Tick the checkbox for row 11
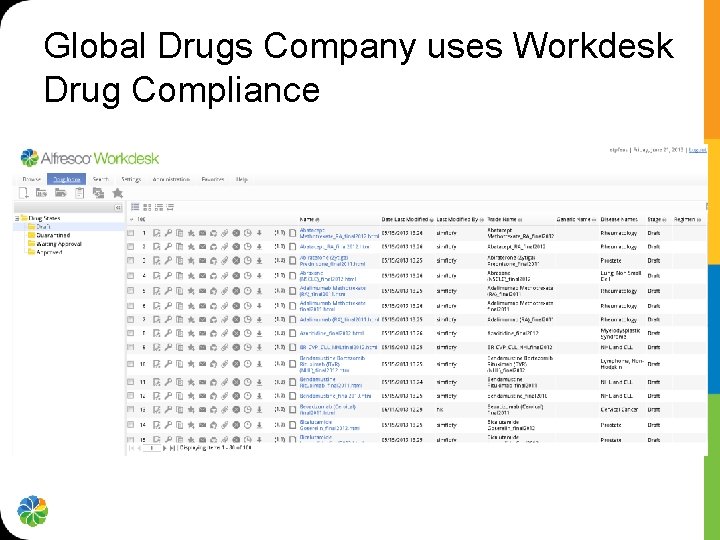 coord(131,382)
